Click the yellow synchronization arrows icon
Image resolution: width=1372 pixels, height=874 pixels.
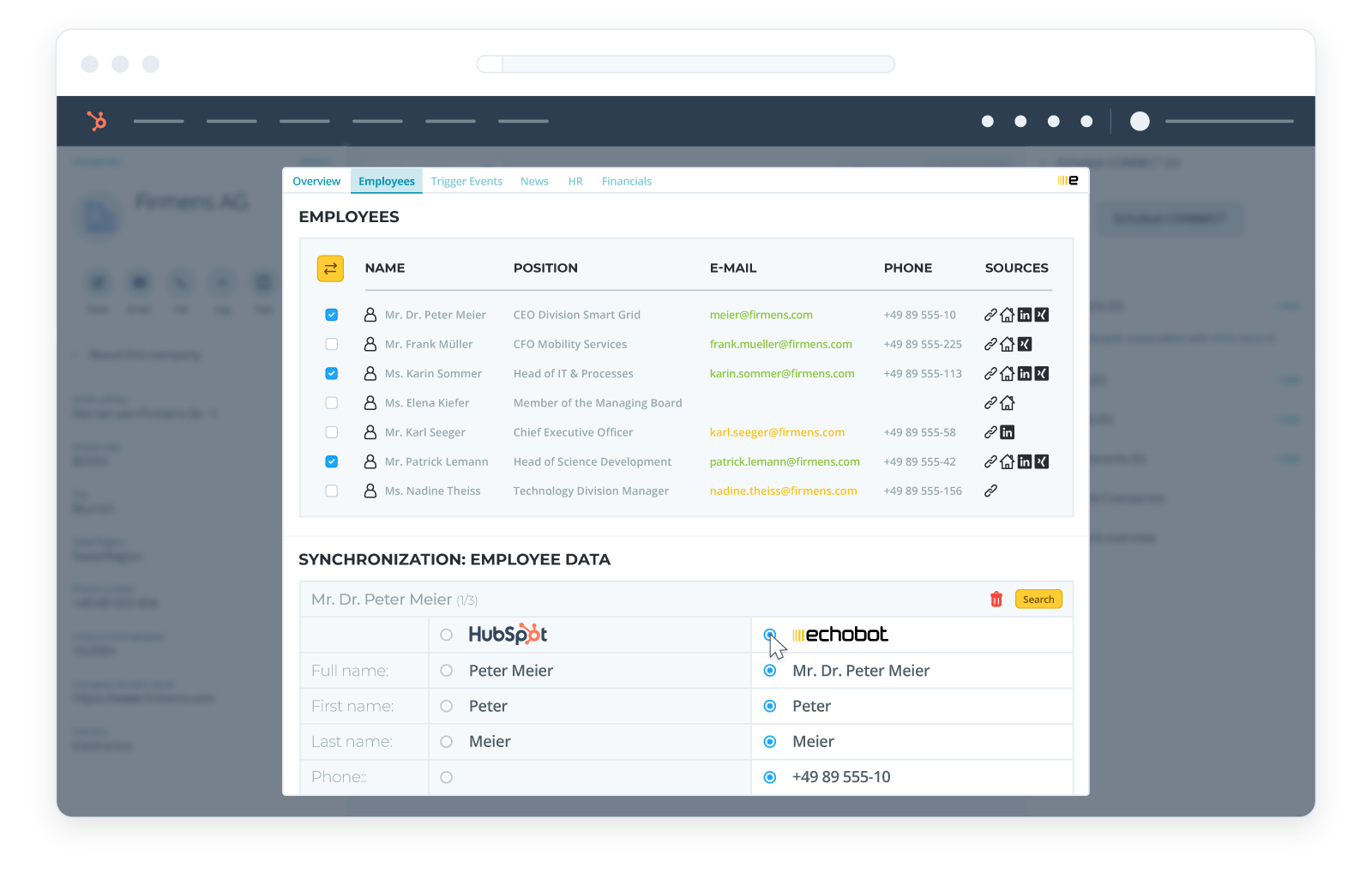coord(331,268)
